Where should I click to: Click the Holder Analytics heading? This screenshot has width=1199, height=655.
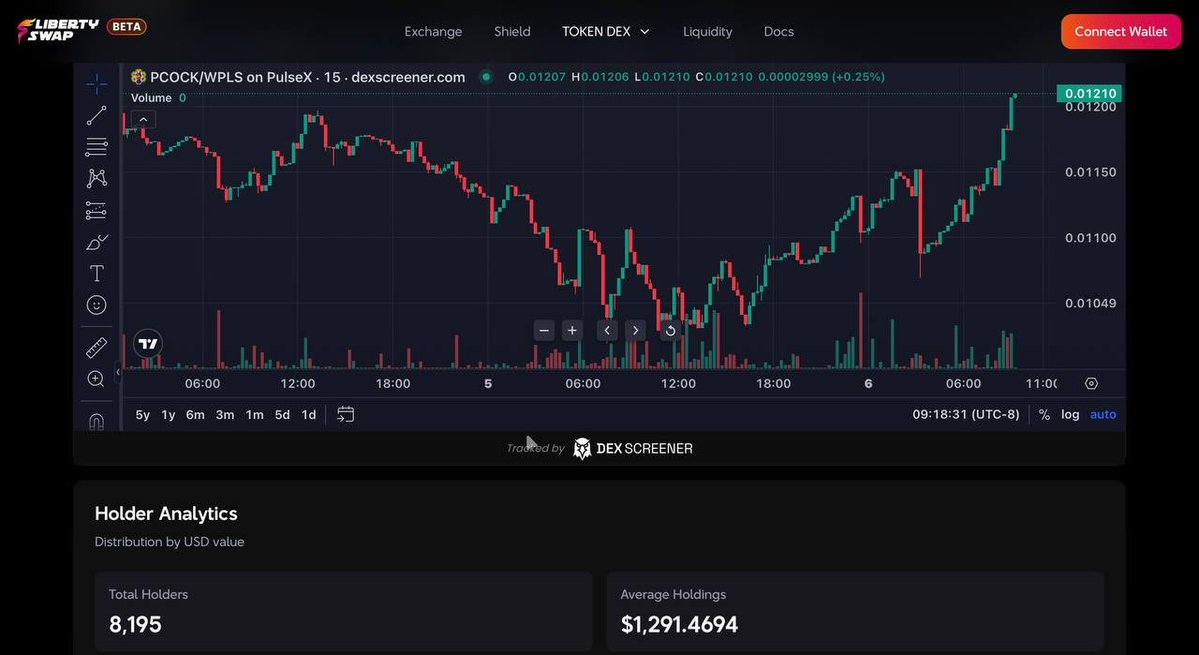point(166,514)
